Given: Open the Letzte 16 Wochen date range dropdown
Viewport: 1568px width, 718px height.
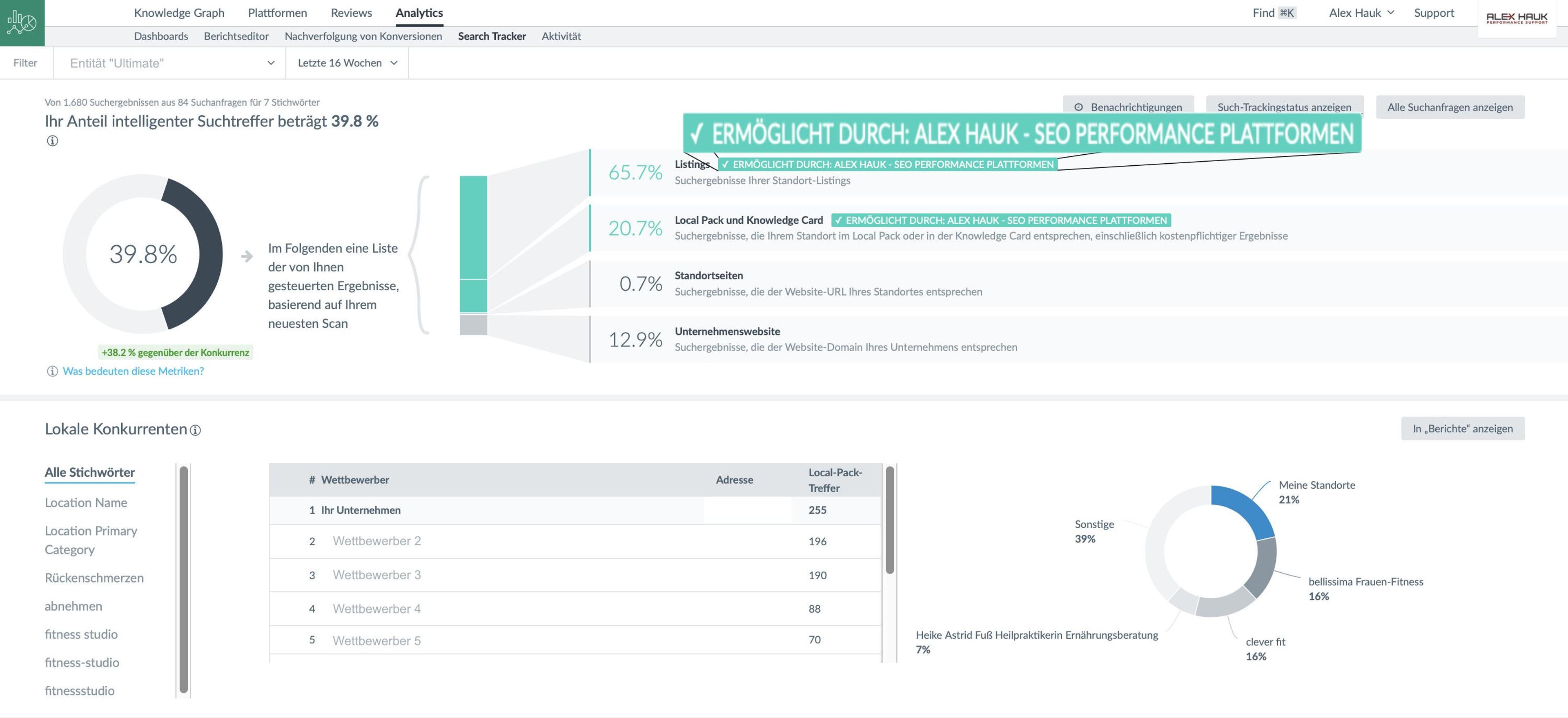Looking at the screenshot, I should [347, 63].
